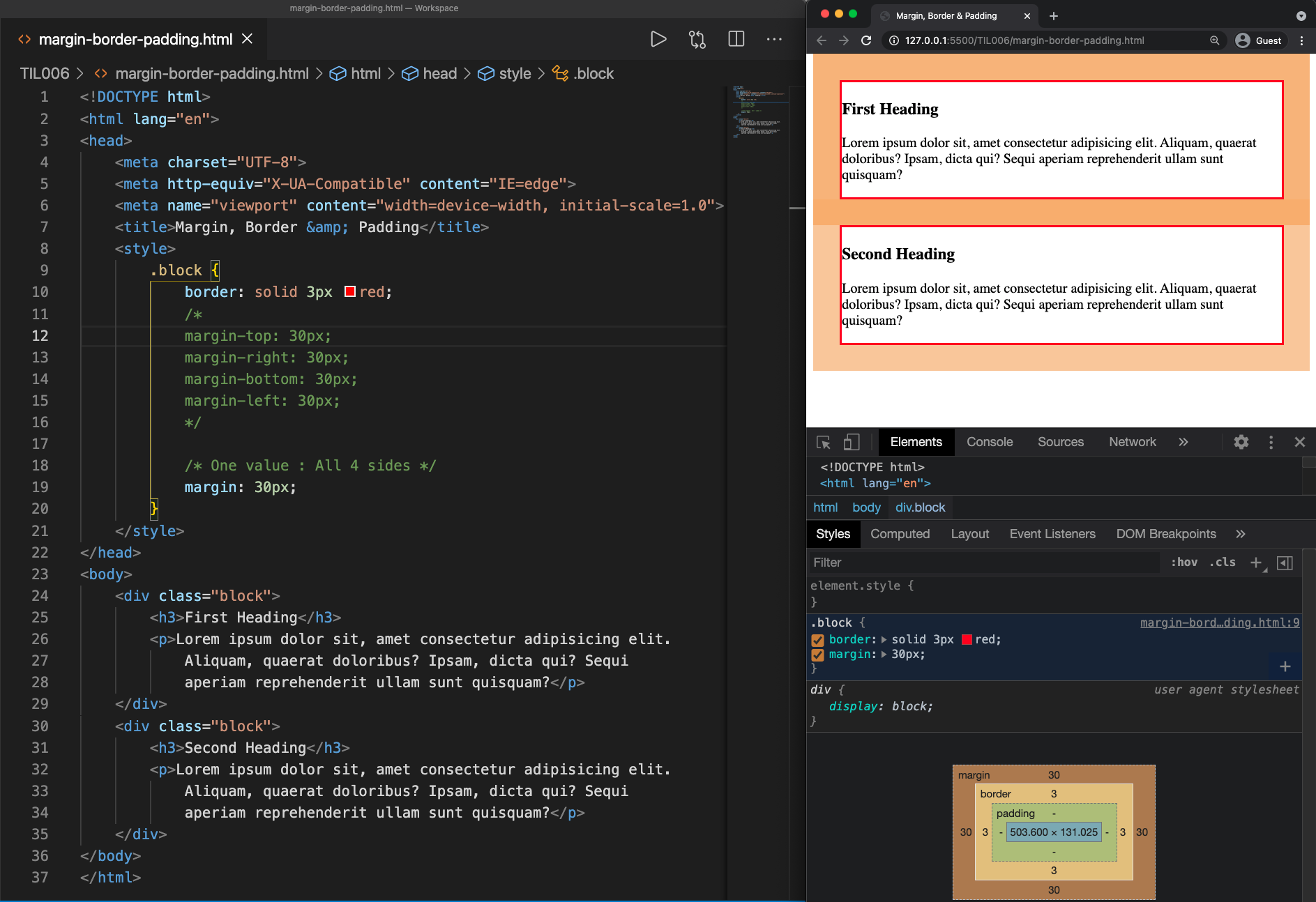Click the First Heading text in the page
The height and width of the screenshot is (902, 1316).
[890, 109]
